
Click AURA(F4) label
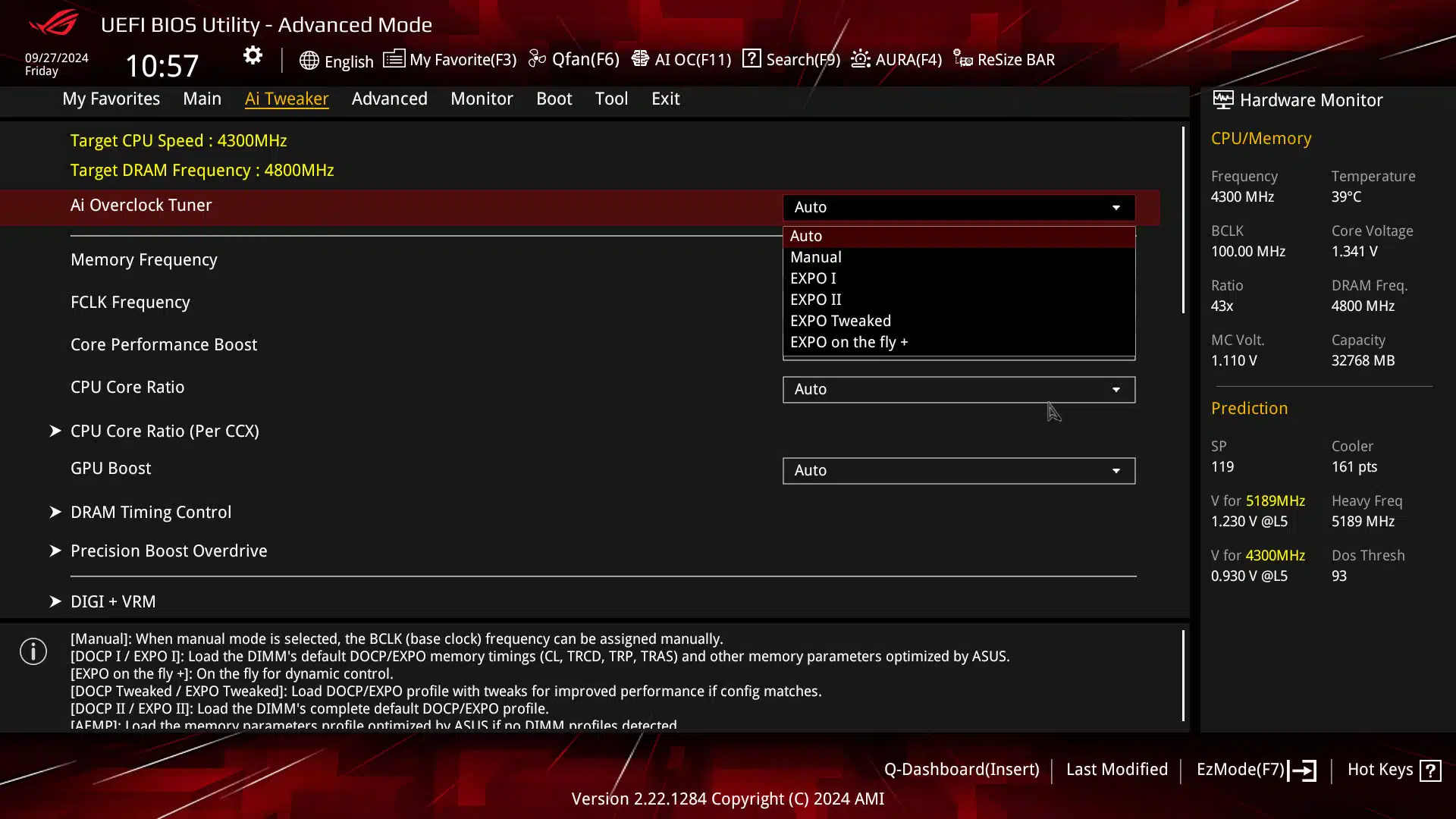[908, 59]
